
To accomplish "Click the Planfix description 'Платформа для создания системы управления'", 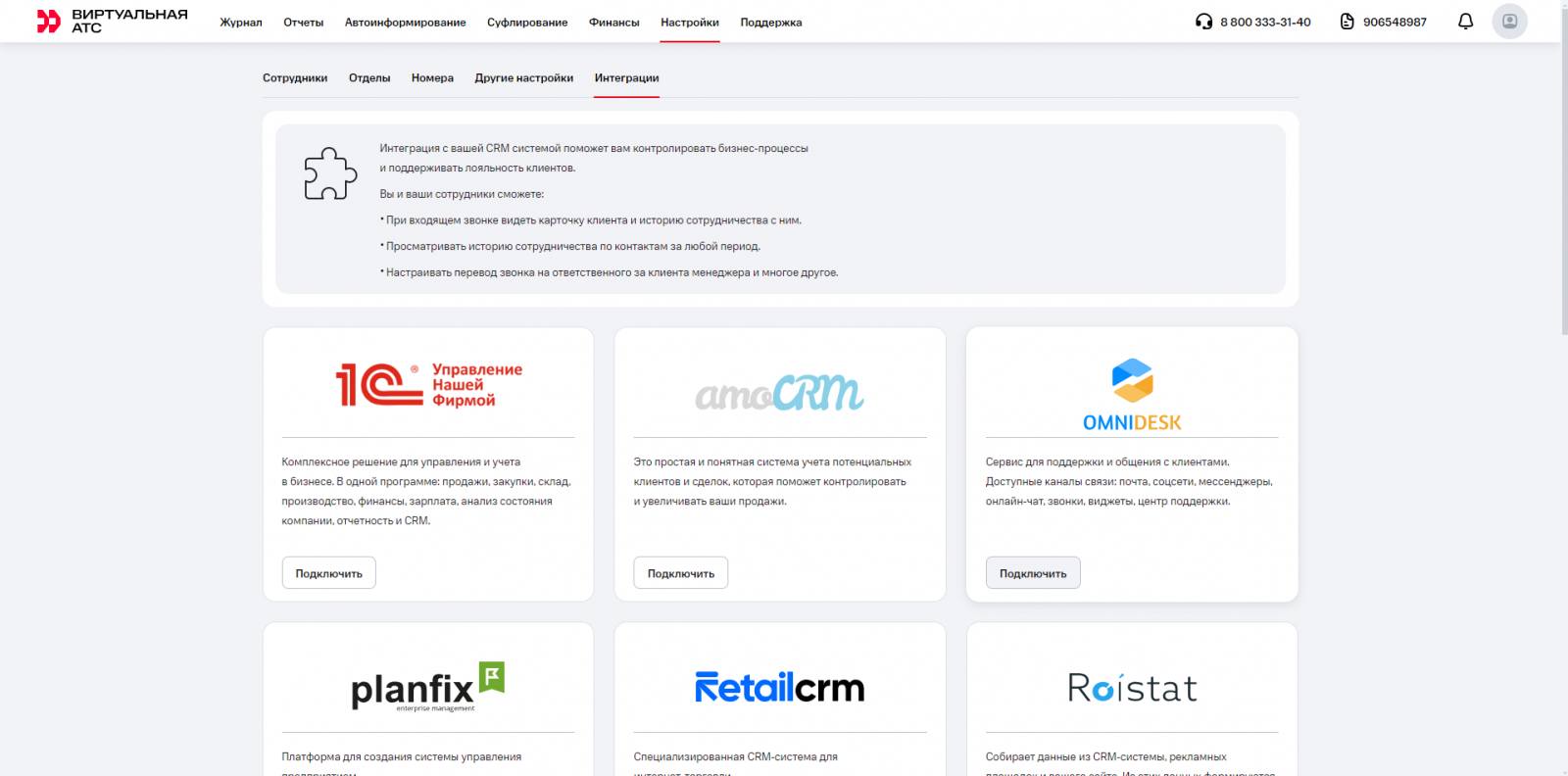I will [x=402, y=757].
